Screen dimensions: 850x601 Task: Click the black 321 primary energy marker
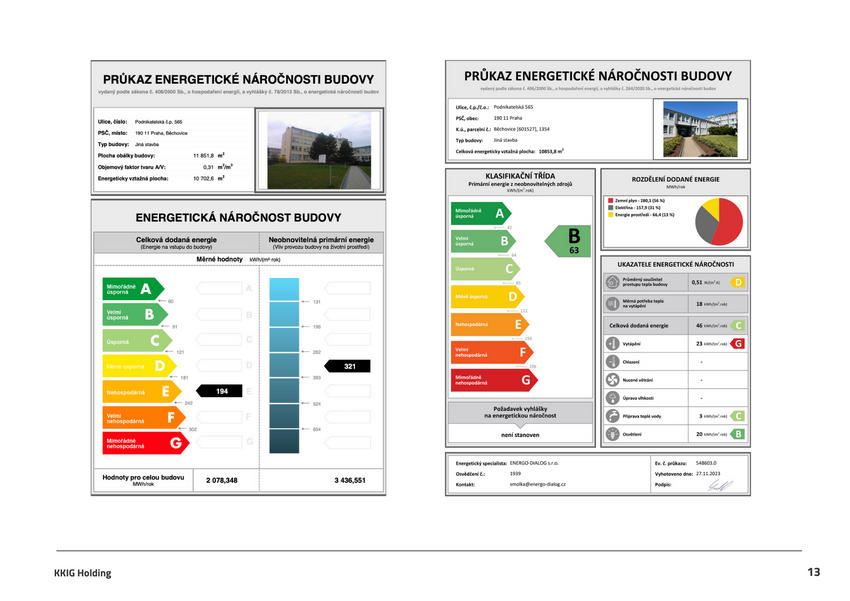click(349, 367)
